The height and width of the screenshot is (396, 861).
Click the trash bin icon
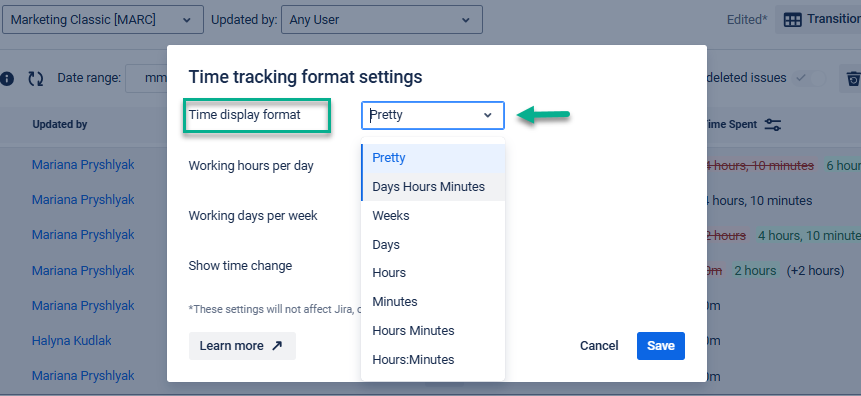pyautogui.click(x=853, y=79)
